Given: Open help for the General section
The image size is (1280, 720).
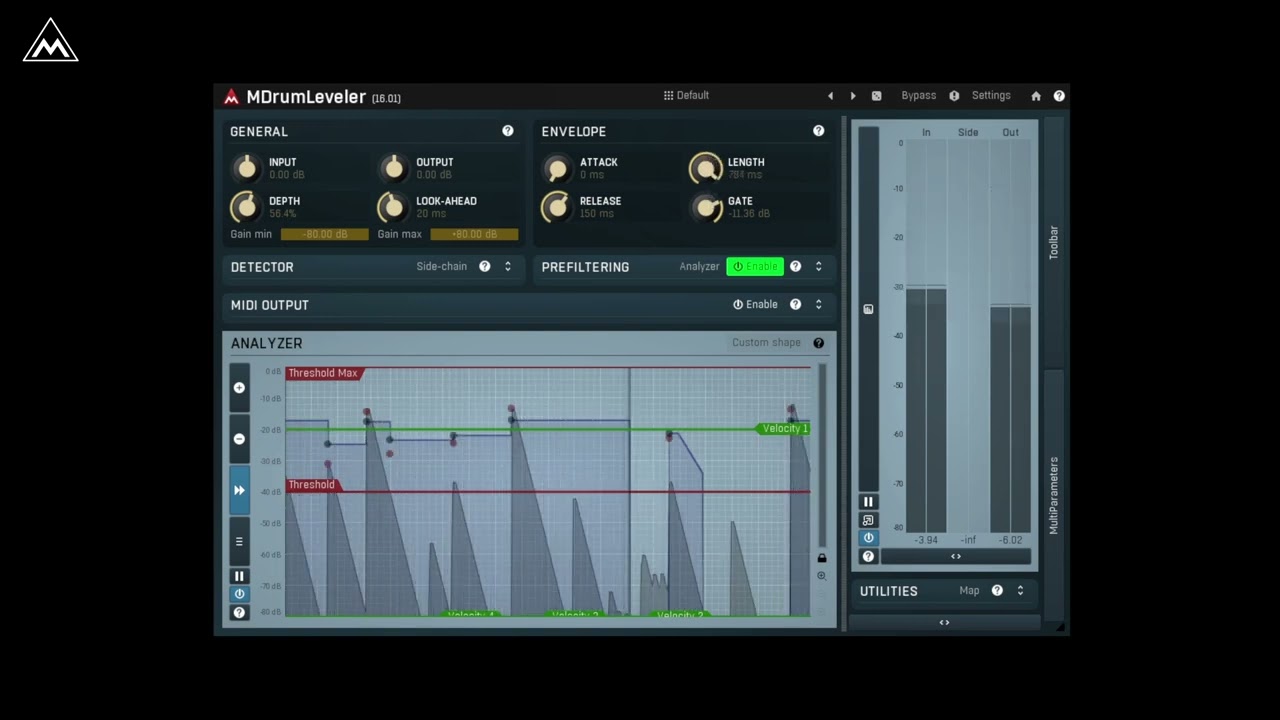Looking at the screenshot, I should click(507, 131).
